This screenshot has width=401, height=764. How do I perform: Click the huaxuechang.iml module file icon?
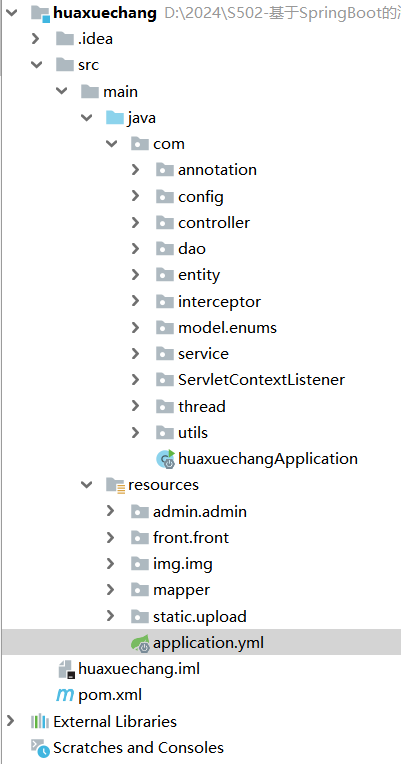pyautogui.click(x=65, y=669)
